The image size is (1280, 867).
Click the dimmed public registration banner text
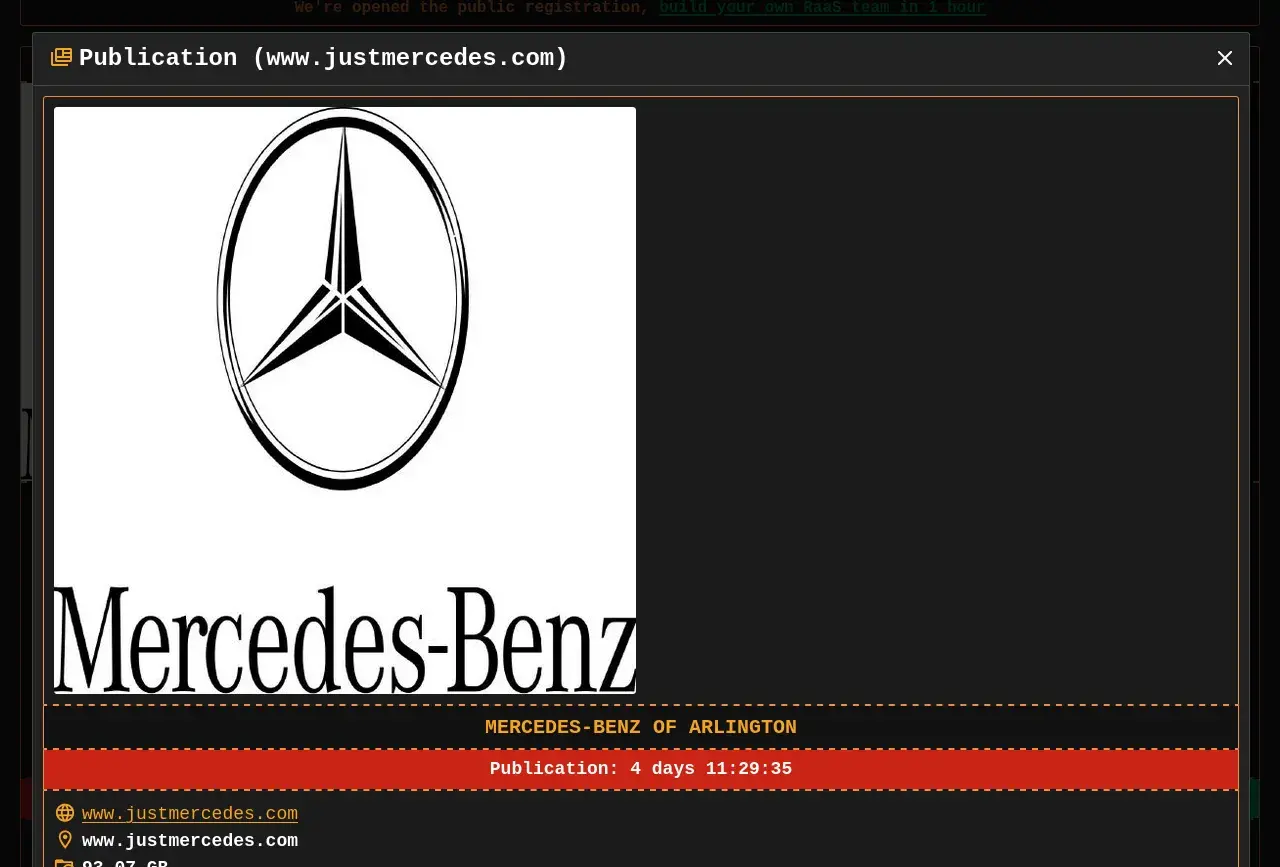[470, 8]
